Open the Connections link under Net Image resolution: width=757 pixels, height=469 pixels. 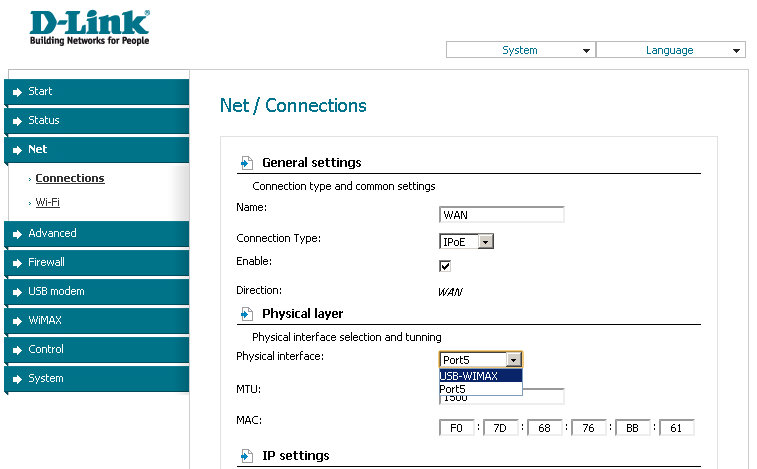[x=70, y=178]
